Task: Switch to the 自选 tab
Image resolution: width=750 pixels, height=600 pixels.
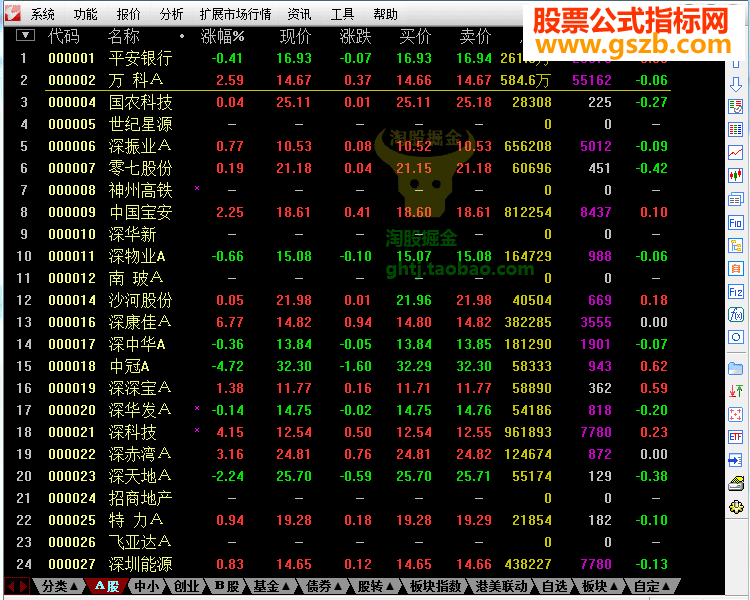Action: tap(554, 586)
